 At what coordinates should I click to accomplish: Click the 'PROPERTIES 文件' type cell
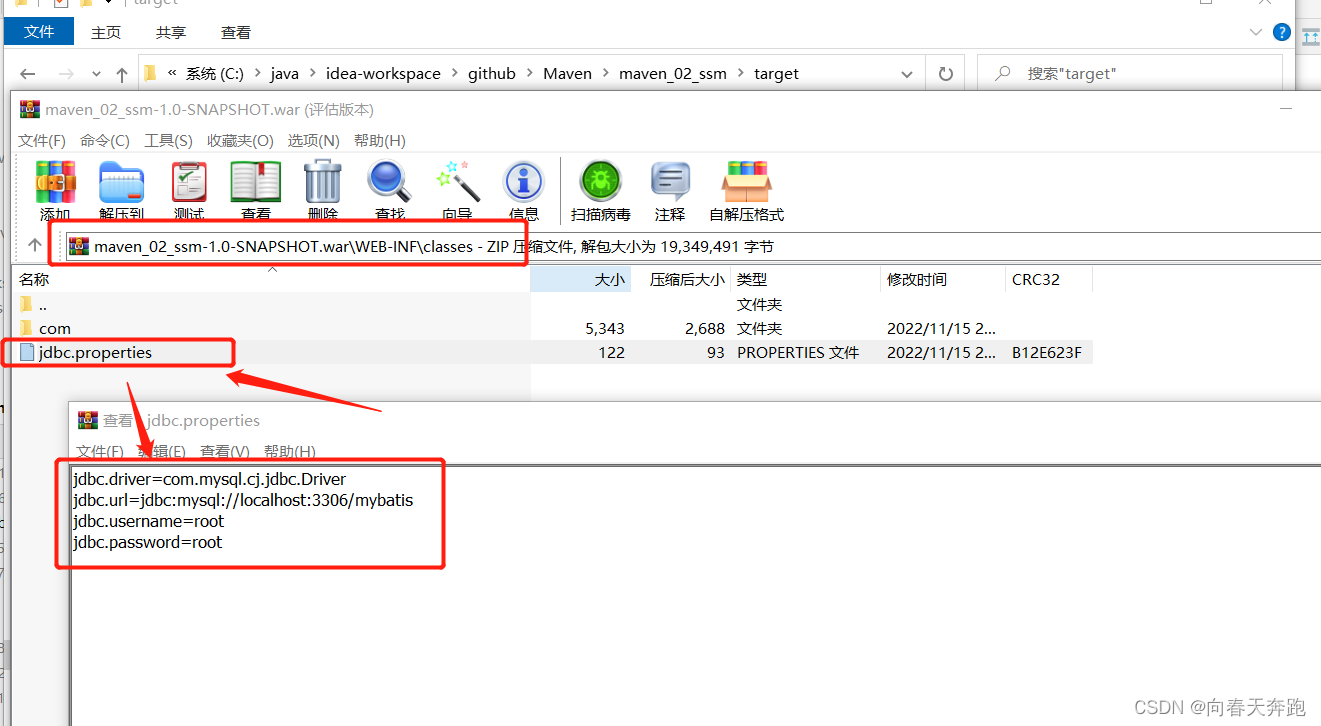pyautogui.click(x=798, y=352)
